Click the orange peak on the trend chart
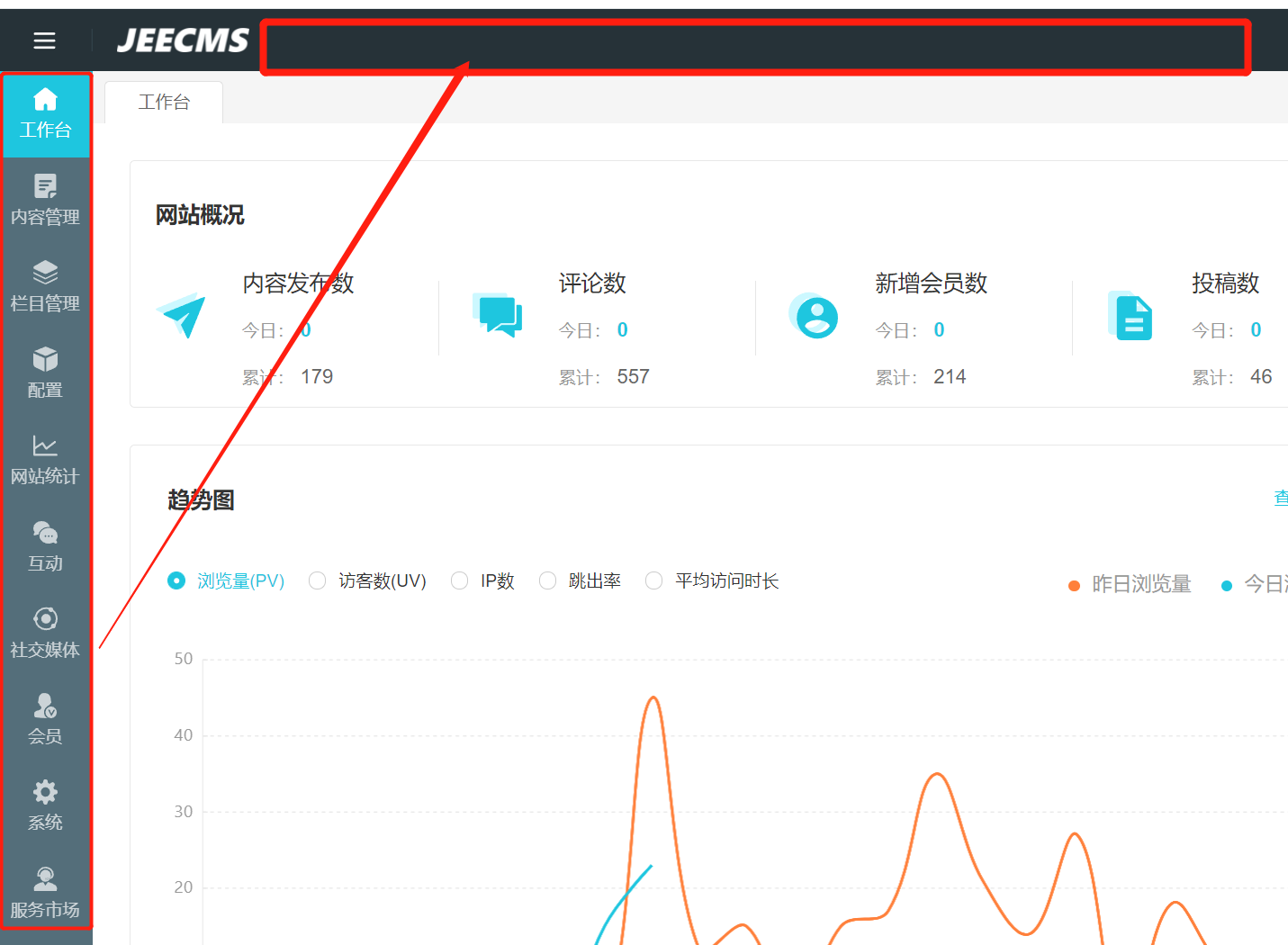The width and height of the screenshot is (1288, 945). coord(653,698)
